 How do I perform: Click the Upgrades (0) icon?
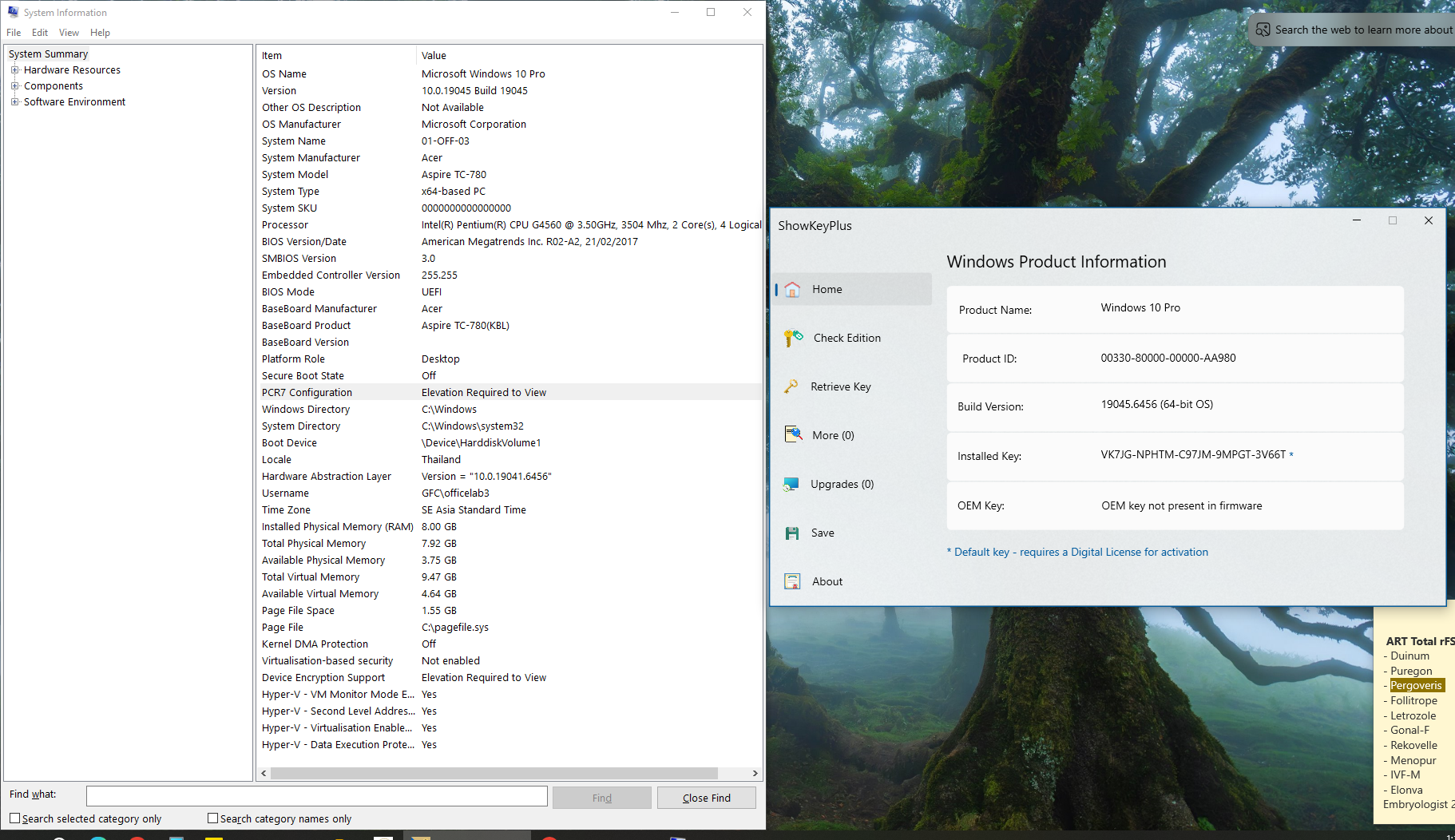pos(791,484)
